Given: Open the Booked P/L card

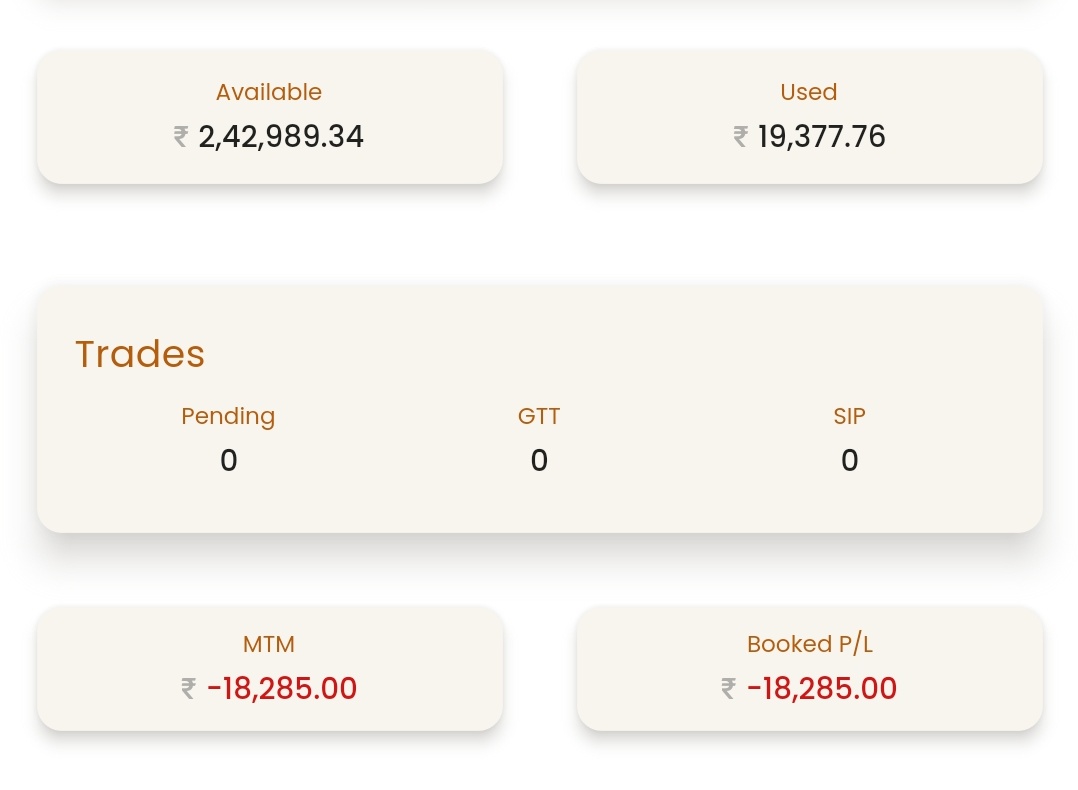Looking at the screenshot, I should [809, 668].
